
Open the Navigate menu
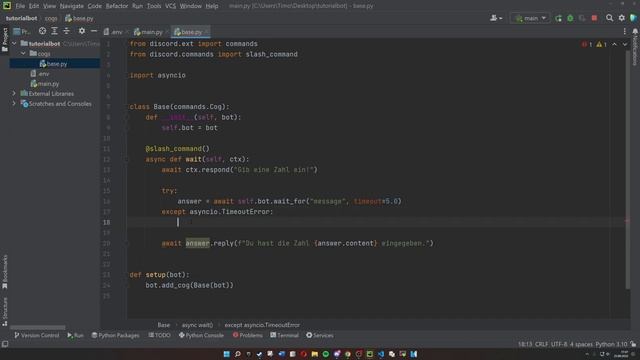71,6
